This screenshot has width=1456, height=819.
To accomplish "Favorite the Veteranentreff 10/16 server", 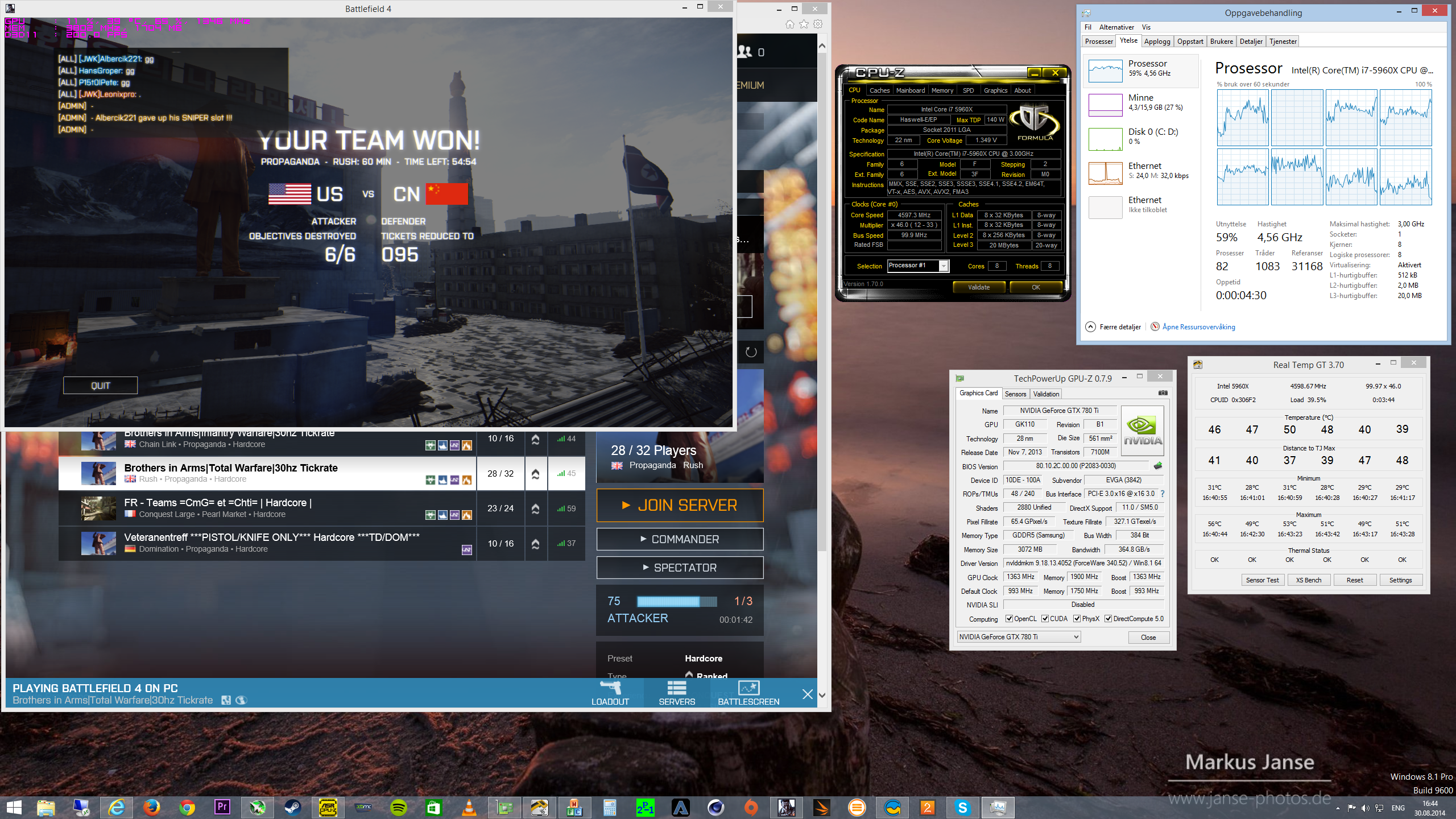I will [x=535, y=544].
